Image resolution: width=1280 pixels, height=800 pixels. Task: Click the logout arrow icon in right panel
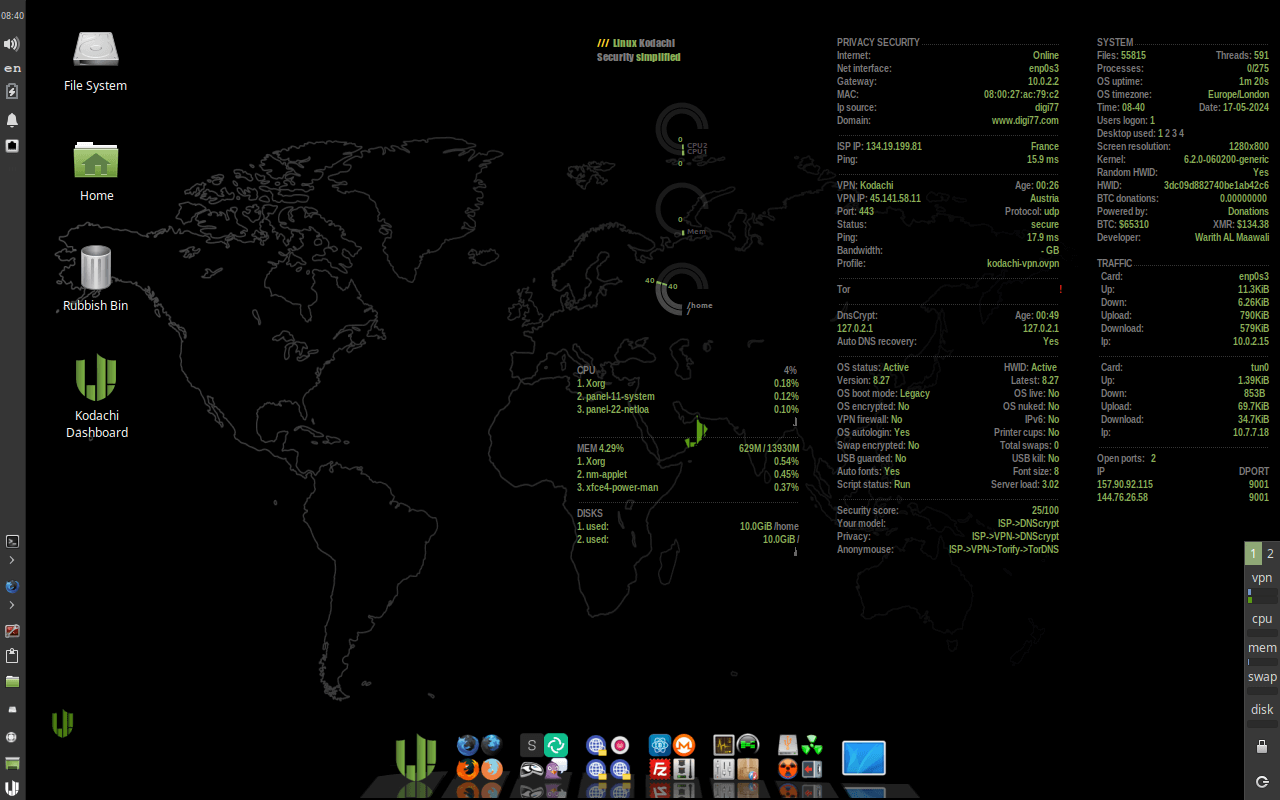[1262, 780]
